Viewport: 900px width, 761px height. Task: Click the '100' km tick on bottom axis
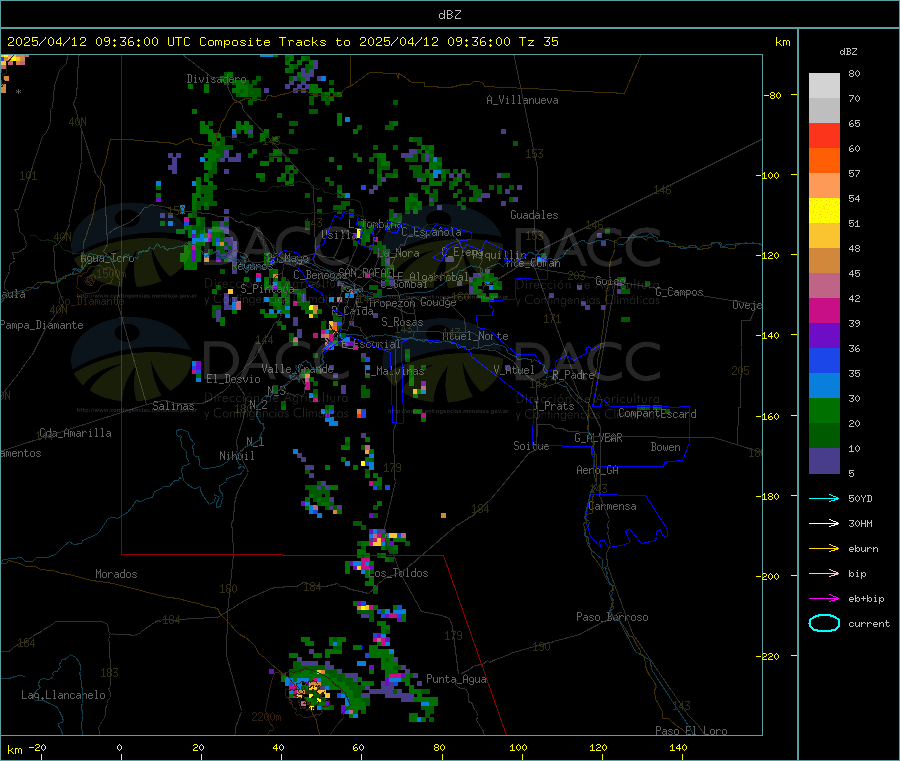(518, 747)
